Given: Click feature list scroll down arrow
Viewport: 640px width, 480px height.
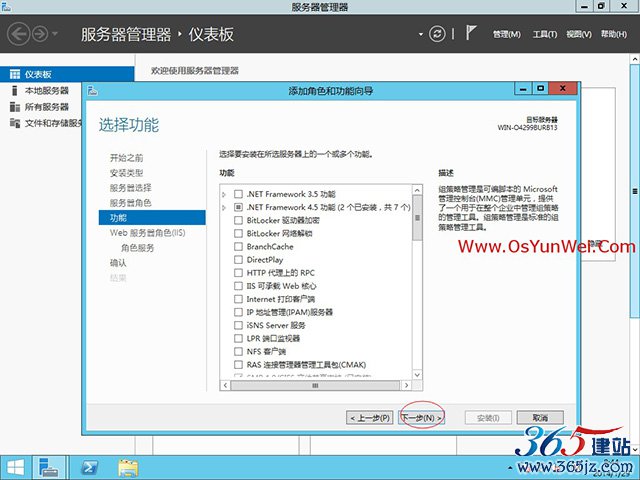Looking at the screenshot, I should click(x=417, y=375).
